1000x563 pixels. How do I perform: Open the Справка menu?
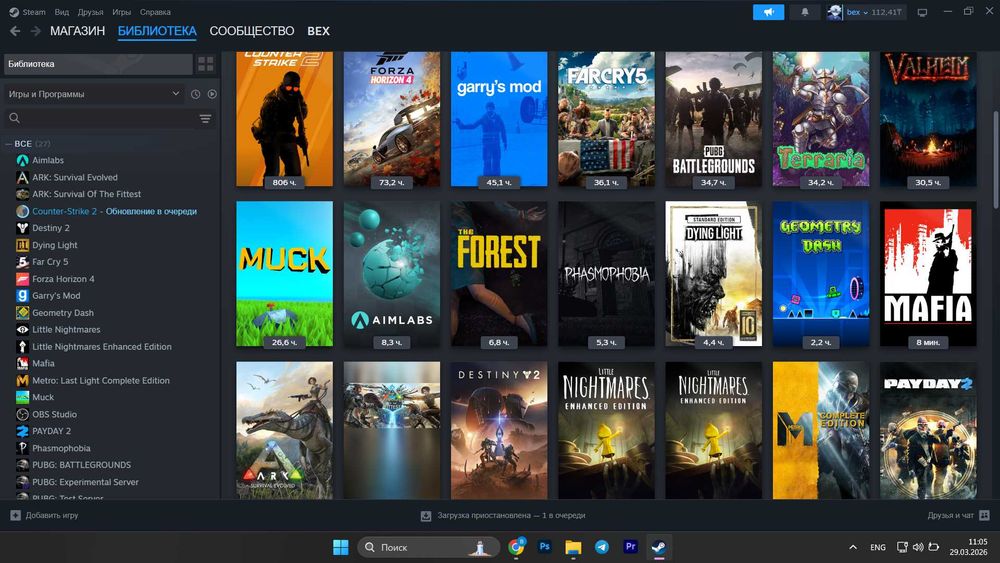[x=155, y=12]
